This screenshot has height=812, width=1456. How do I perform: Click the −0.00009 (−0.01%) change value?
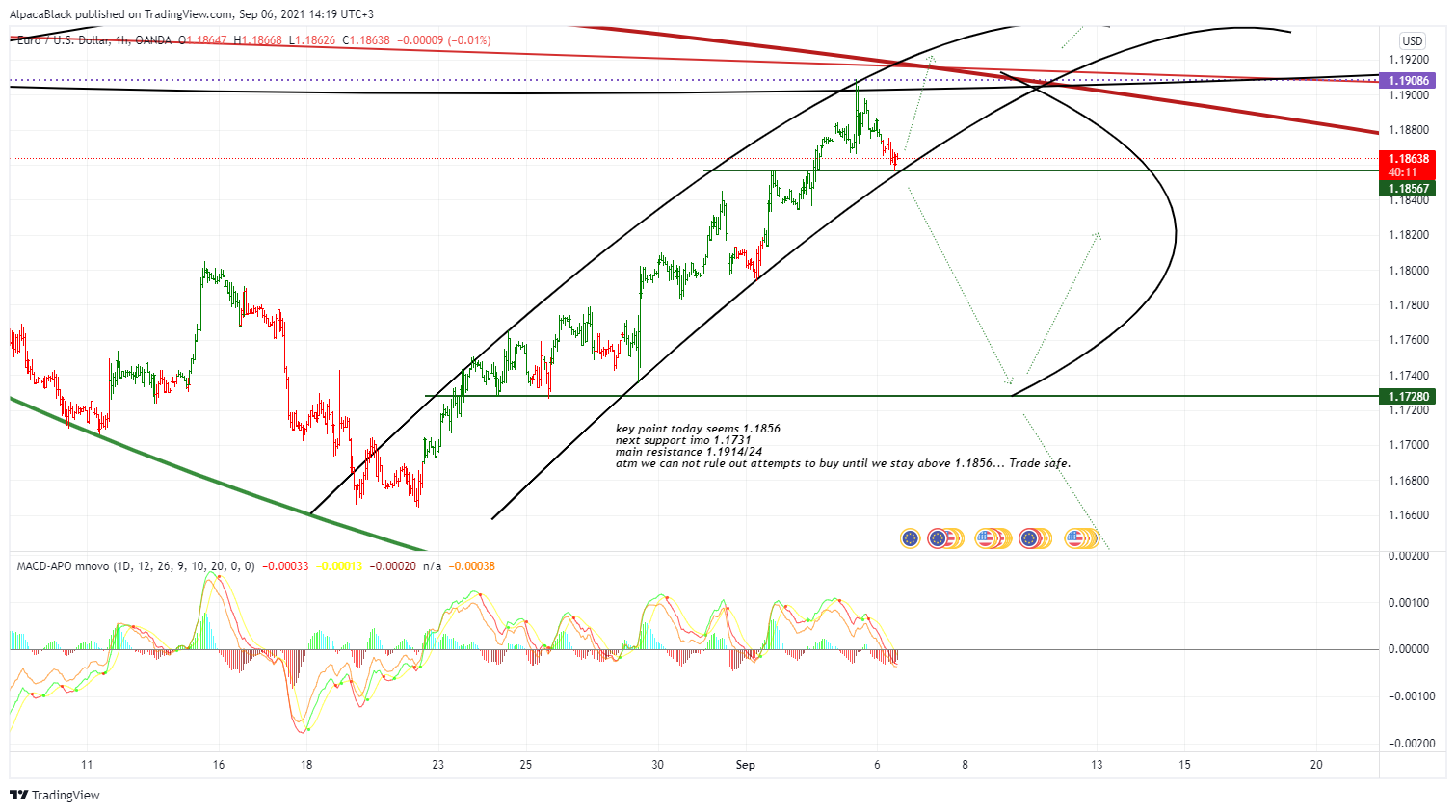444,40
